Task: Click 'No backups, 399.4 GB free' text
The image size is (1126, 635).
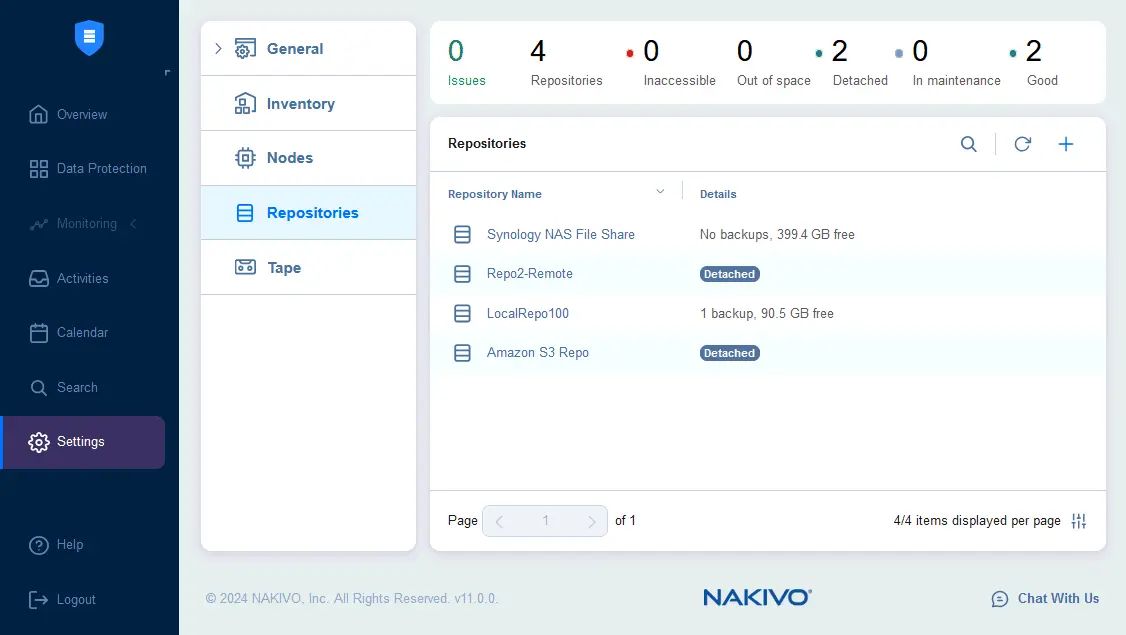Action: [x=777, y=234]
